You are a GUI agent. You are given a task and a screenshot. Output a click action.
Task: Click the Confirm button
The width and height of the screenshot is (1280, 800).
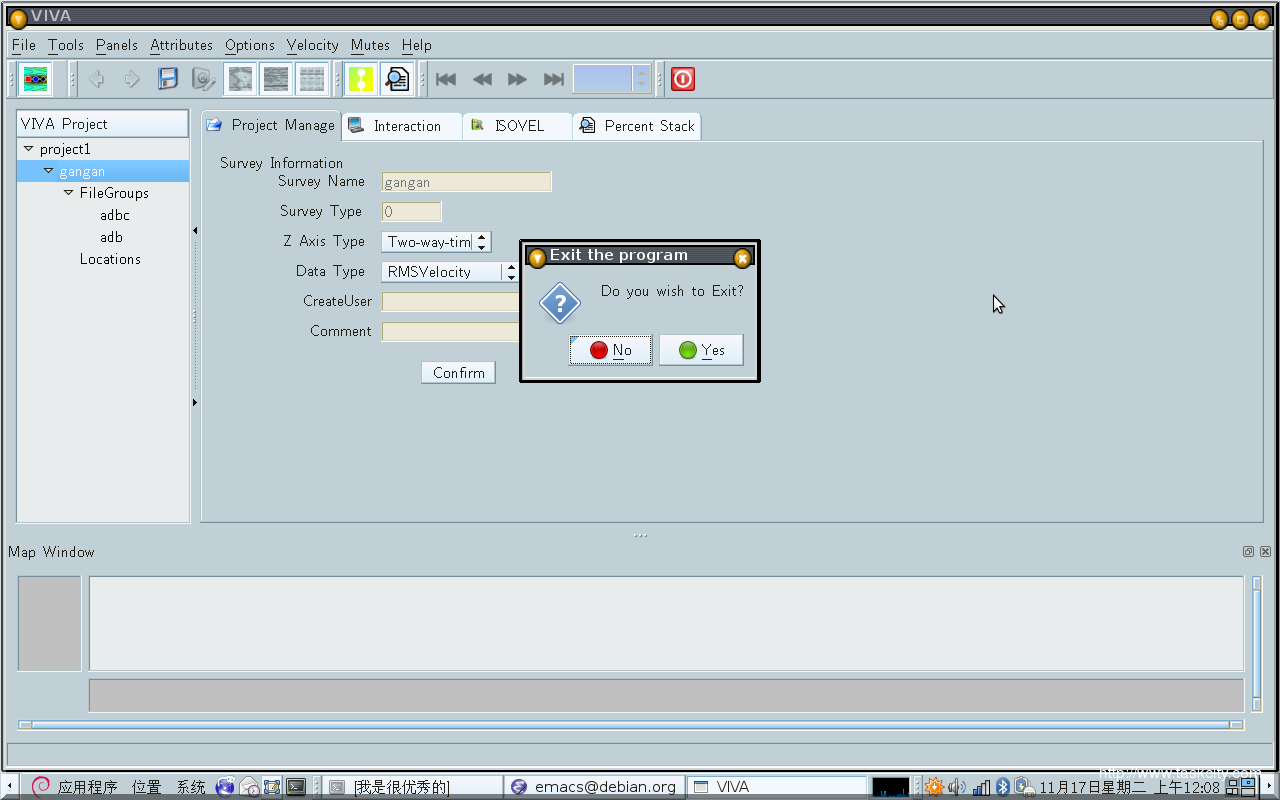click(458, 372)
